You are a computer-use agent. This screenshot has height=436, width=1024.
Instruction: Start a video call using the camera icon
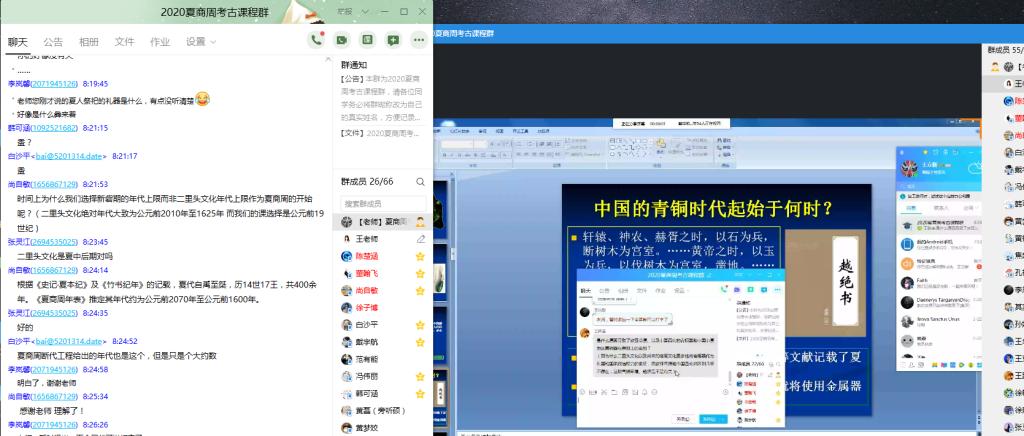[342, 40]
